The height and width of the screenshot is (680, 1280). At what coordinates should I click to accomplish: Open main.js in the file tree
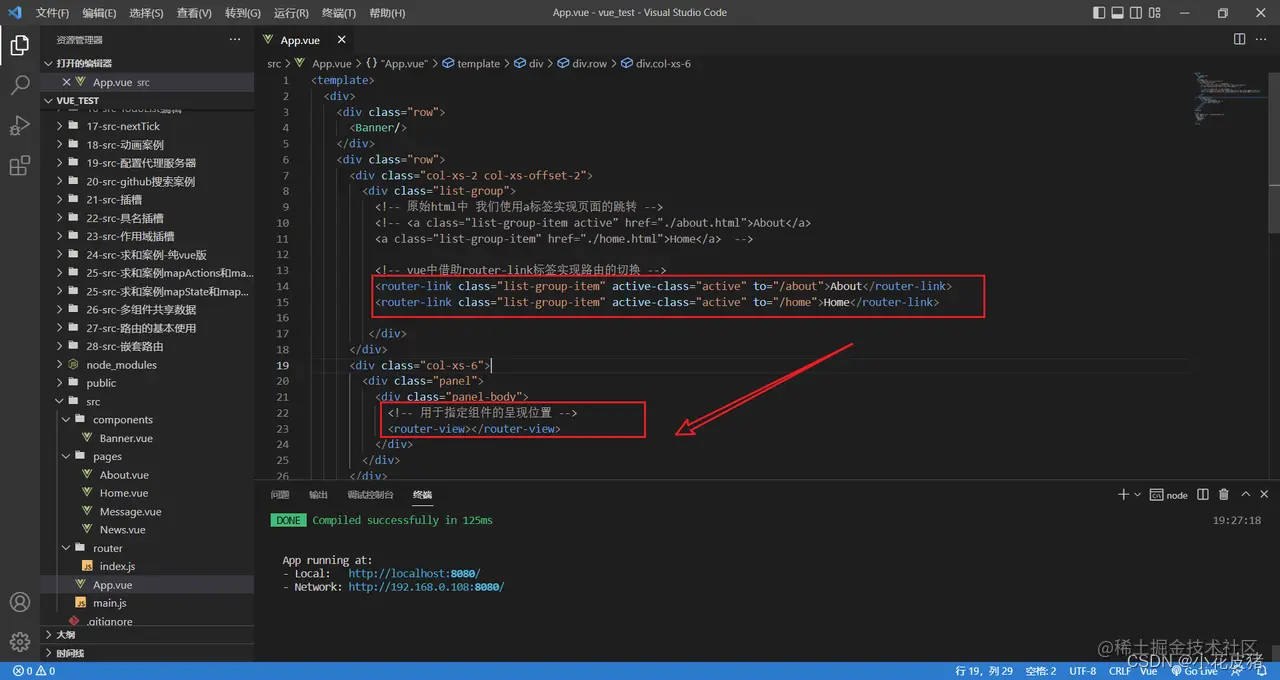click(x=110, y=603)
